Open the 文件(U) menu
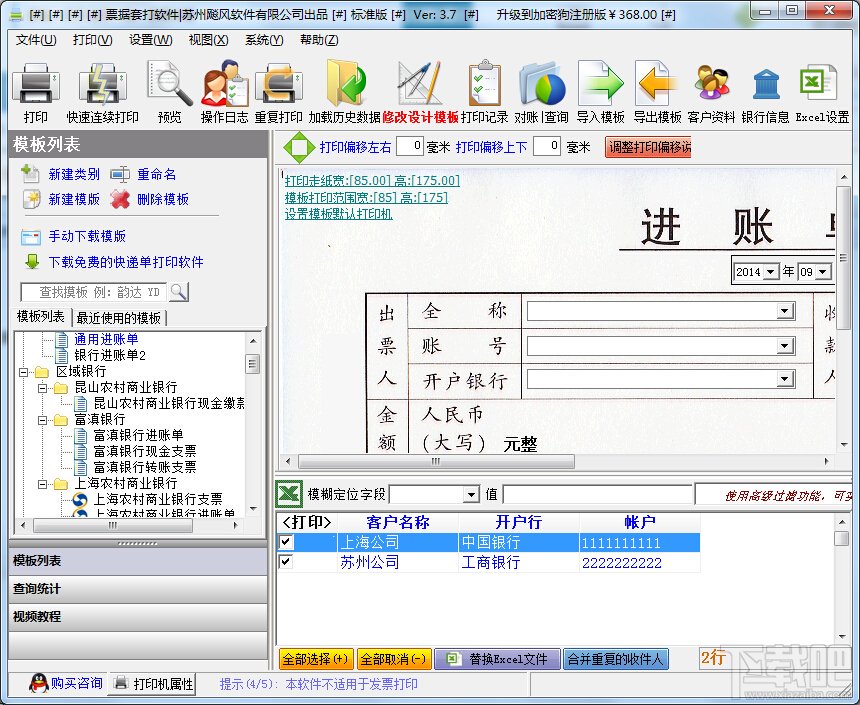Viewport: 860px width, 705px height. click(x=36, y=40)
